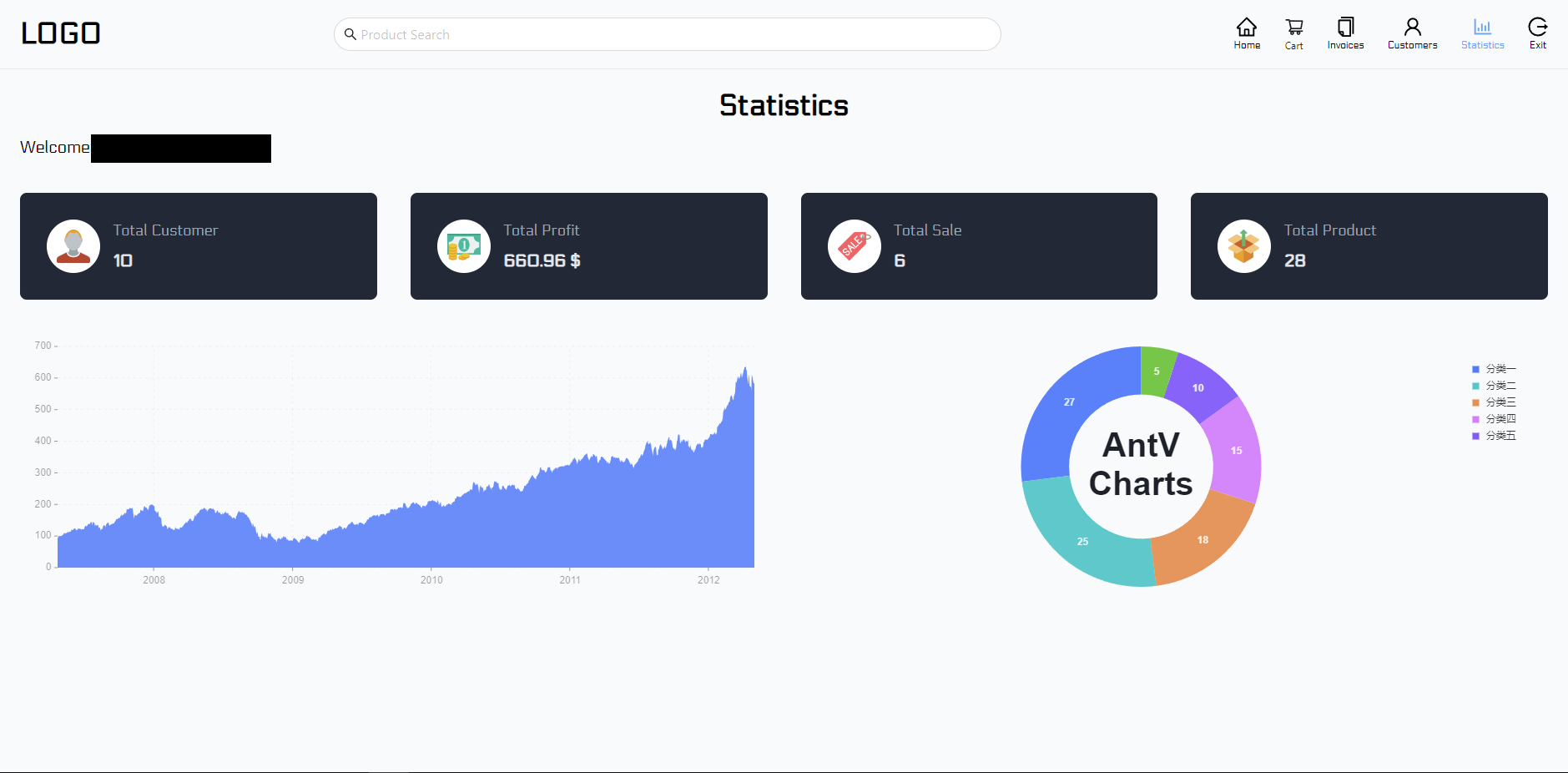Go to Invoices via its icon

(x=1345, y=28)
